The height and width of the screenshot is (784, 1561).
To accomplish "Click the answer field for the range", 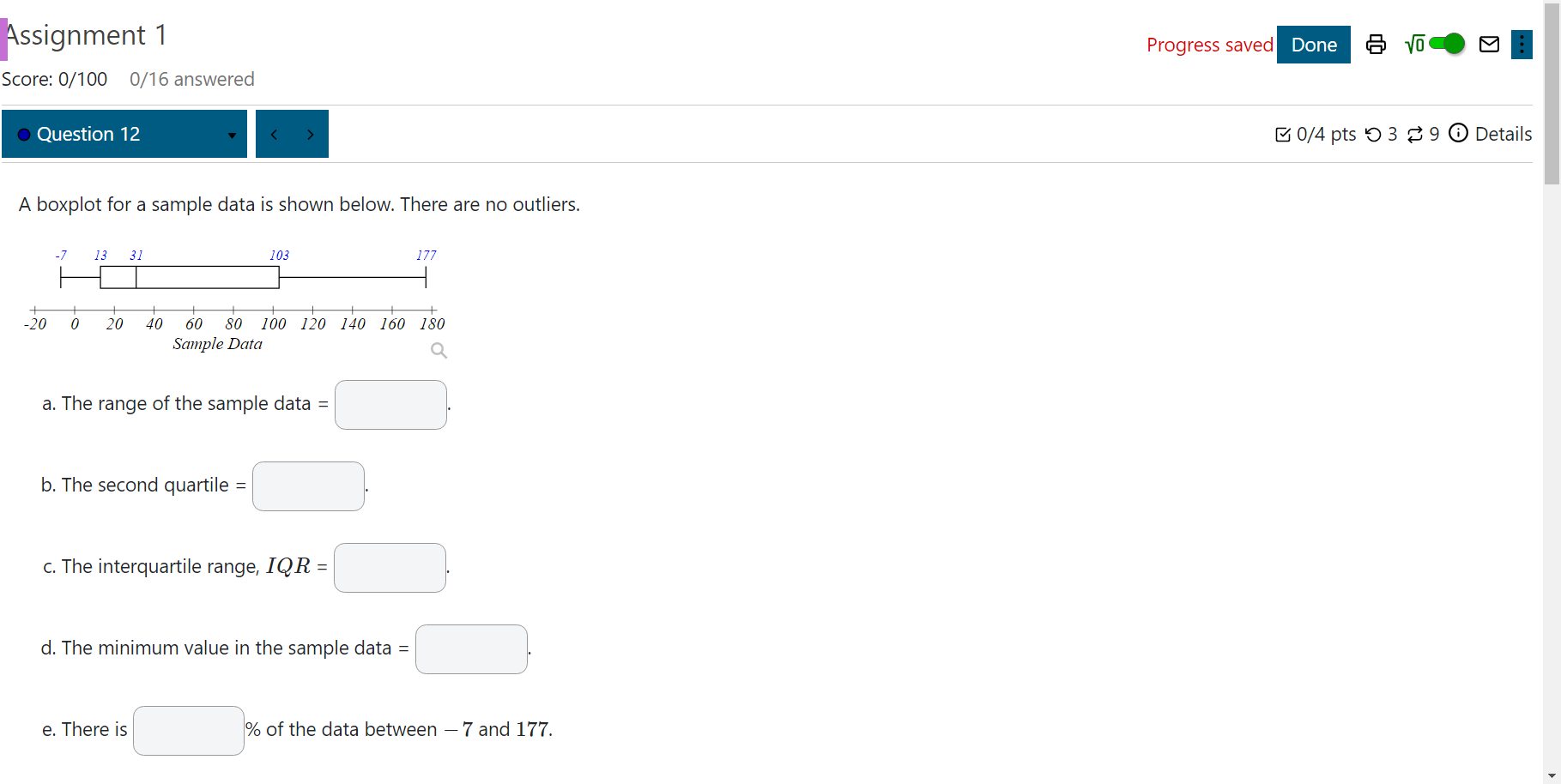I will coord(390,405).
